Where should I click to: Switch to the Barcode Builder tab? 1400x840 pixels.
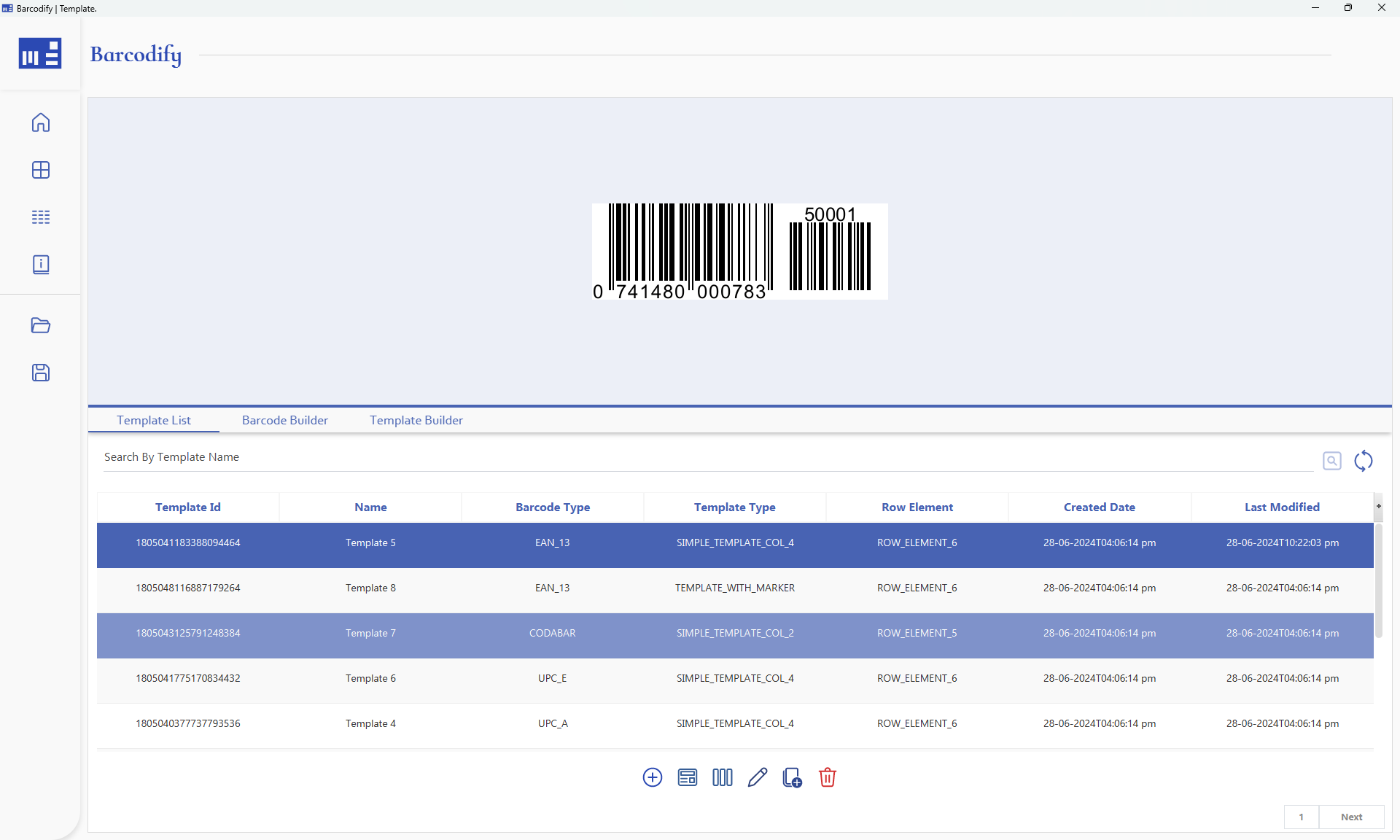[x=284, y=420]
